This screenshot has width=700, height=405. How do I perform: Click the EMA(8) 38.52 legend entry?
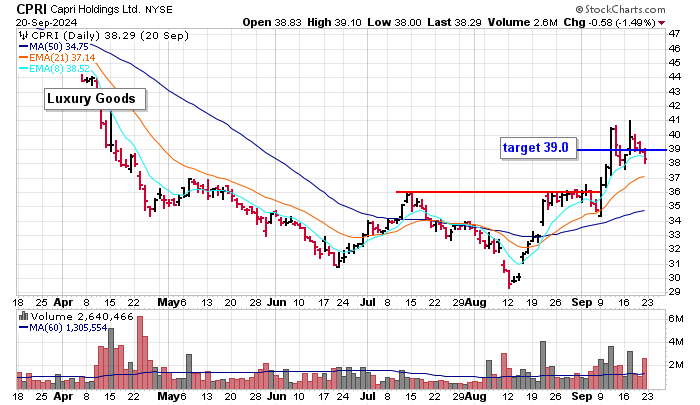point(54,69)
